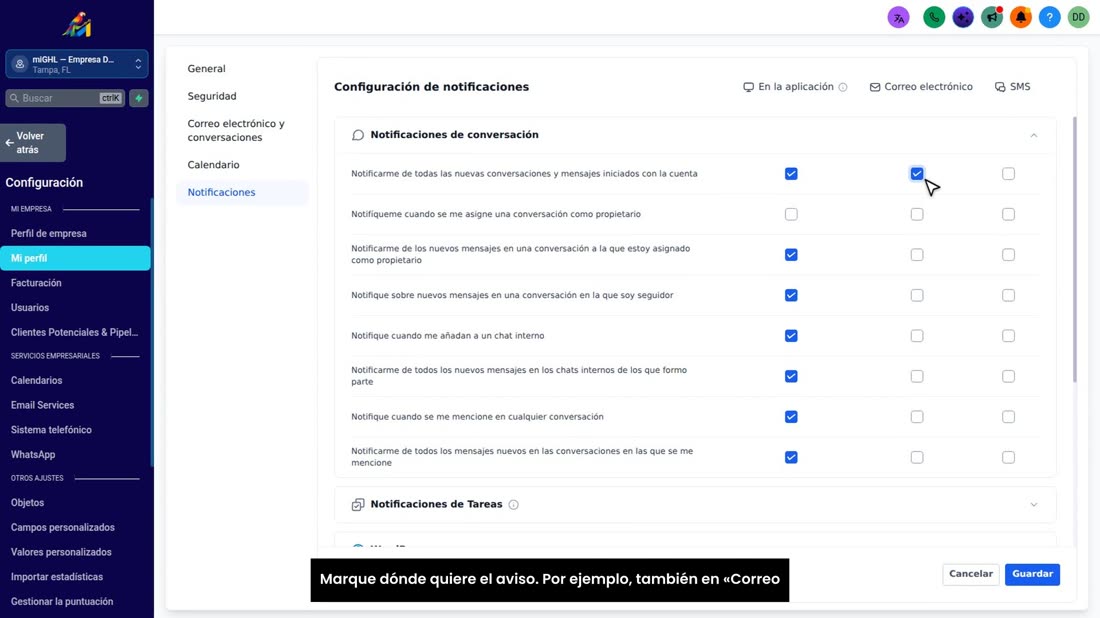Open the miGHL Empresa account switcher
1100x618 pixels.
click(76, 64)
